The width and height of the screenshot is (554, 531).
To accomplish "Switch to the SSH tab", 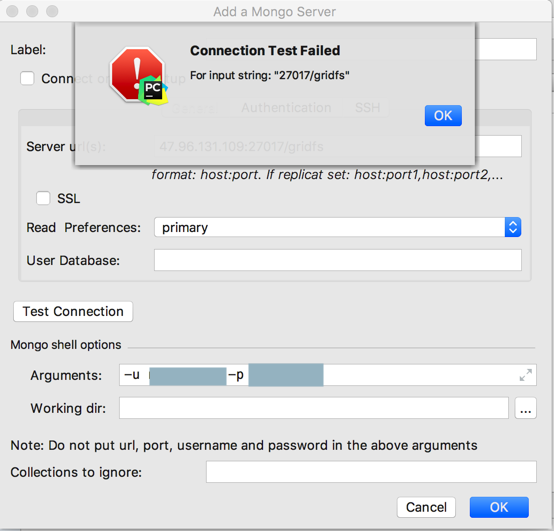I will coord(367,107).
